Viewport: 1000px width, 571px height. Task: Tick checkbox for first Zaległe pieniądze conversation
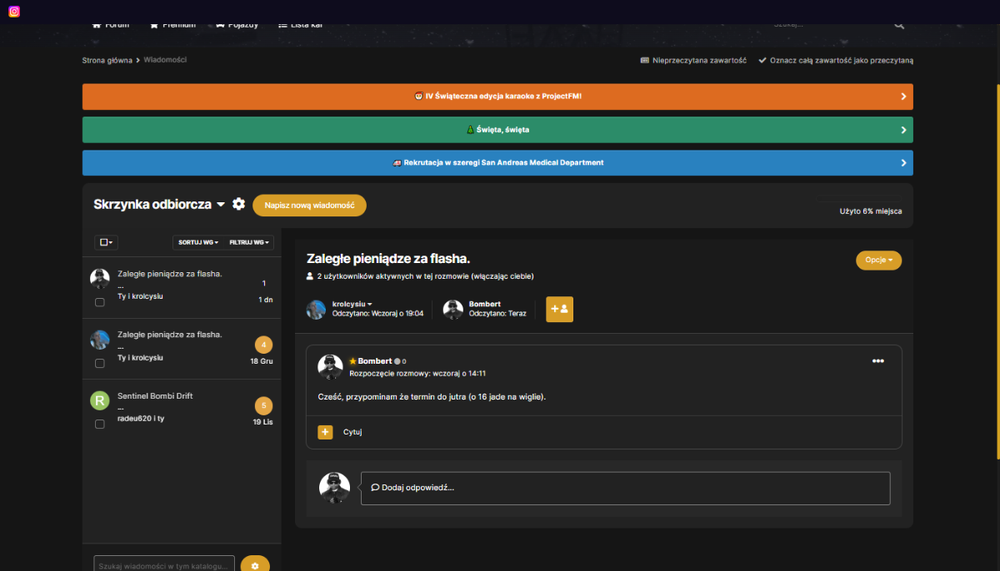[100, 302]
